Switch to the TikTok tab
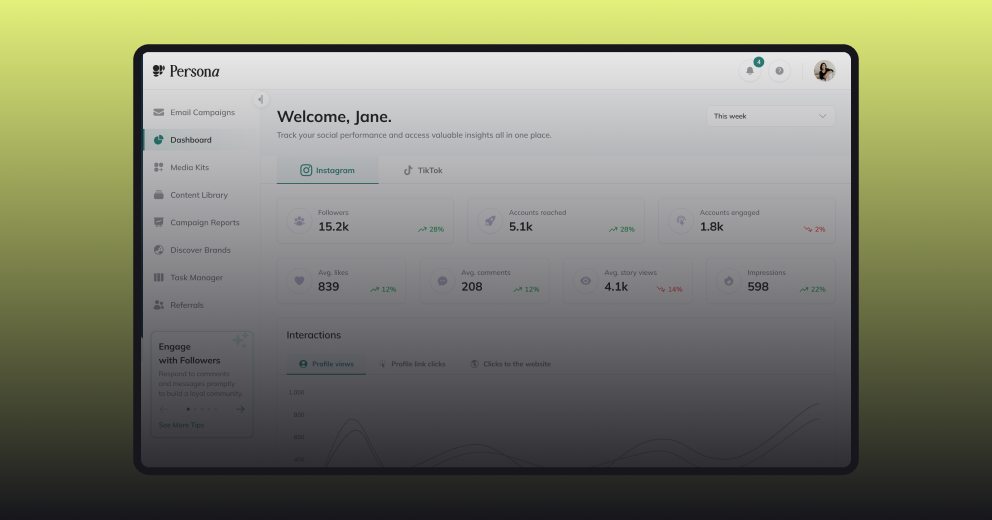Image resolution: width=992 pixels, height=520 pixels. 423,170
